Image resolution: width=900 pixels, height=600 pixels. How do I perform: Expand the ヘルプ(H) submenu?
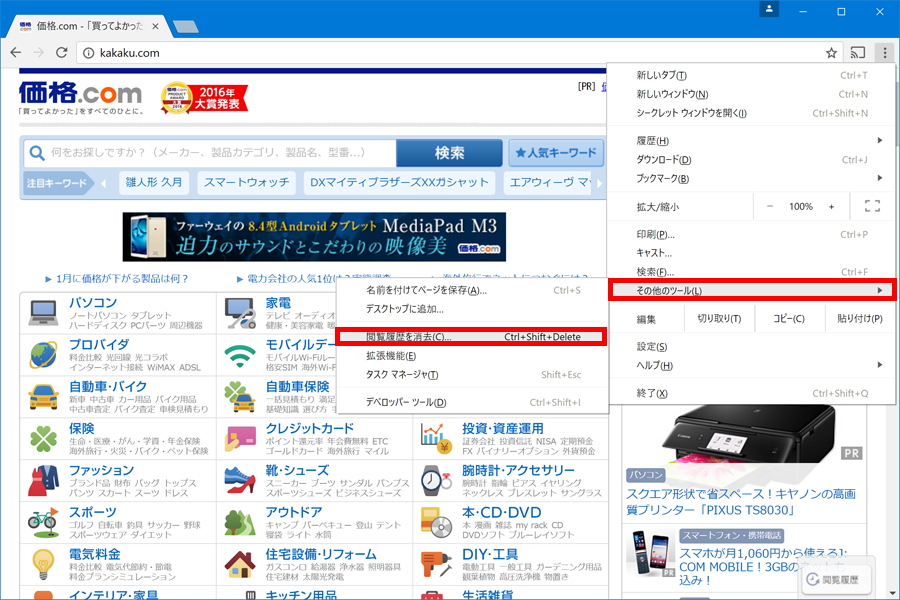(x=751, y=365)
